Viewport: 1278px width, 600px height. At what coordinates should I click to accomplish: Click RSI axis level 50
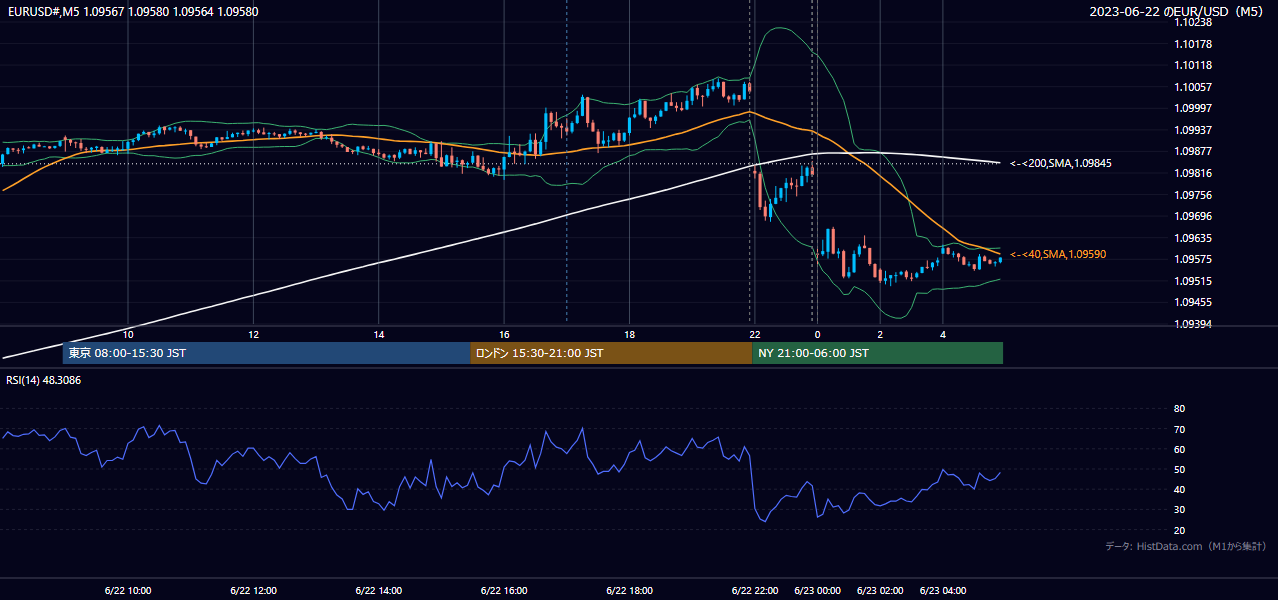click(x=1179, y=469)
